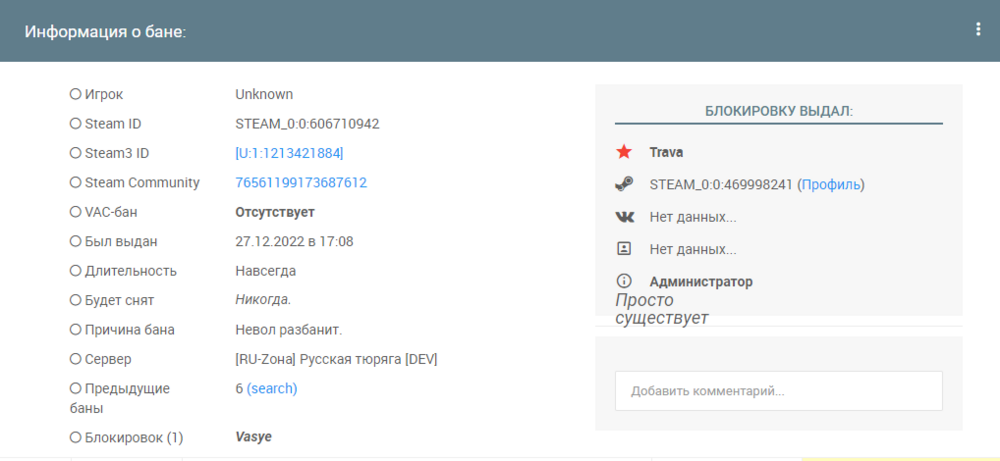Viewport: 1000px width, 461px height.
Task: Click the circle icon beside Причина бана
Action: click(x=75, y=329)
